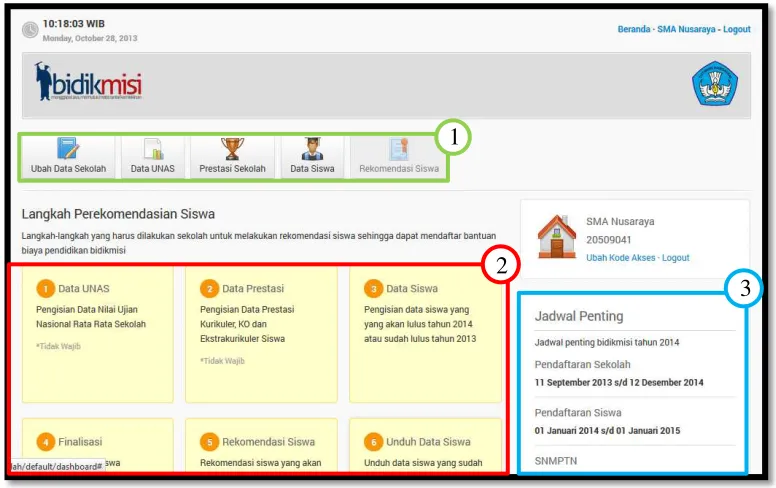Open the Rekomendasi Siswa menu label
Image resolution: width=776 pixels, height=488 pixels.
pos(399,168)
